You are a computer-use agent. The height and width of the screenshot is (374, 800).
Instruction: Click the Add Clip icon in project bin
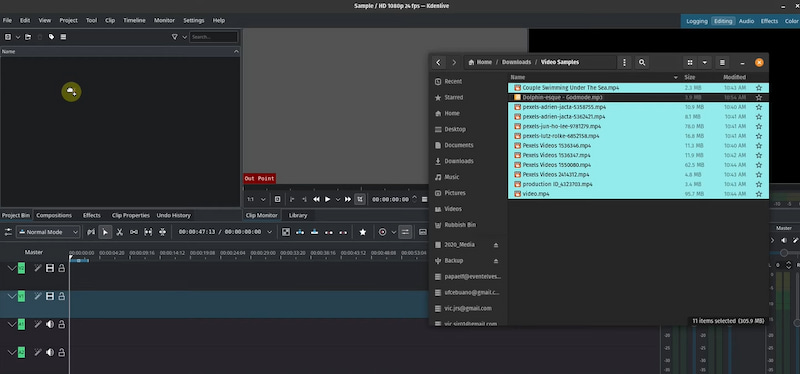(8, 37)
